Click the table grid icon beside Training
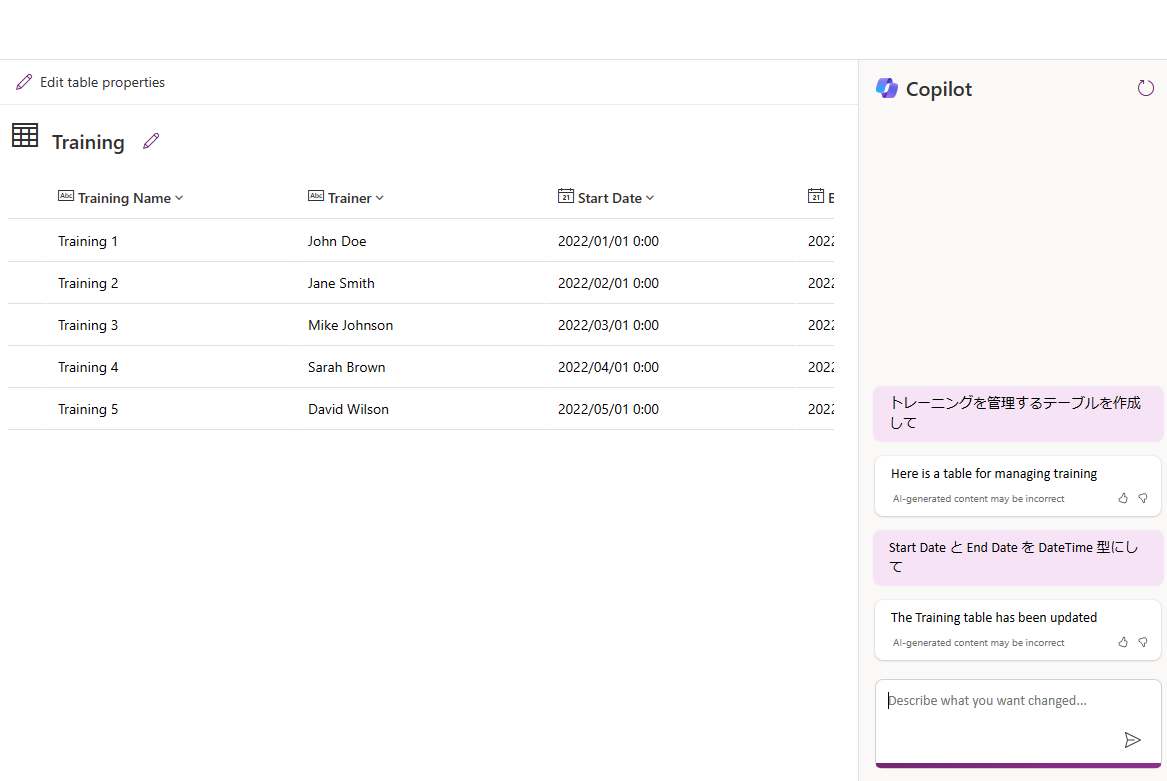 point(25,135)
